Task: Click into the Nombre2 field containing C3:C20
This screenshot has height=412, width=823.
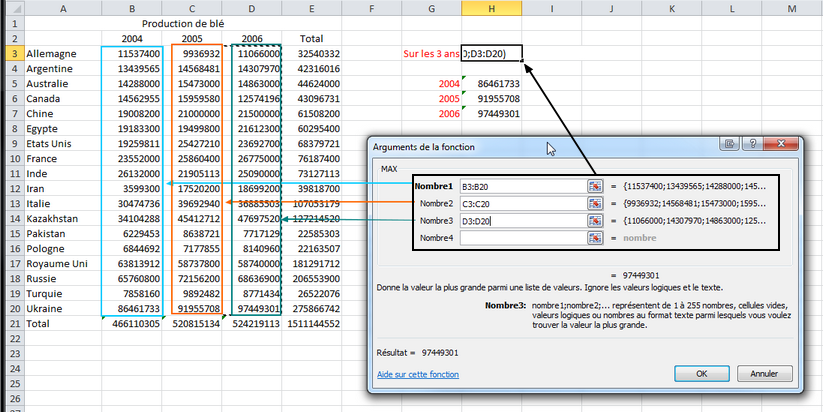Action: (x=523, y=203)
